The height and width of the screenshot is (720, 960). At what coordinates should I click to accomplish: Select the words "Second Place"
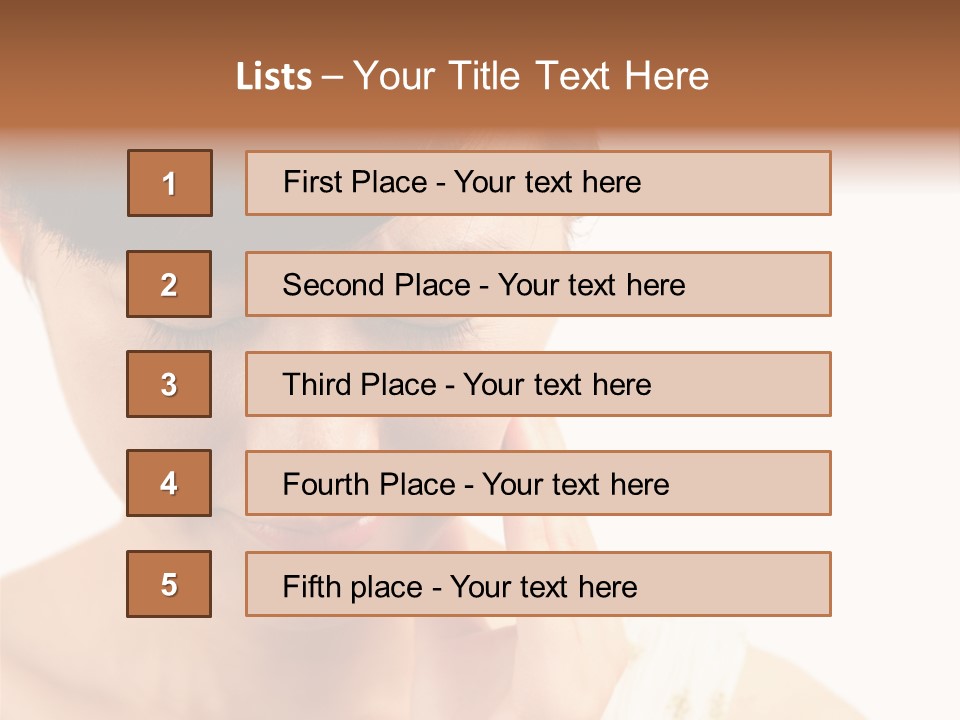pos(376,285)
